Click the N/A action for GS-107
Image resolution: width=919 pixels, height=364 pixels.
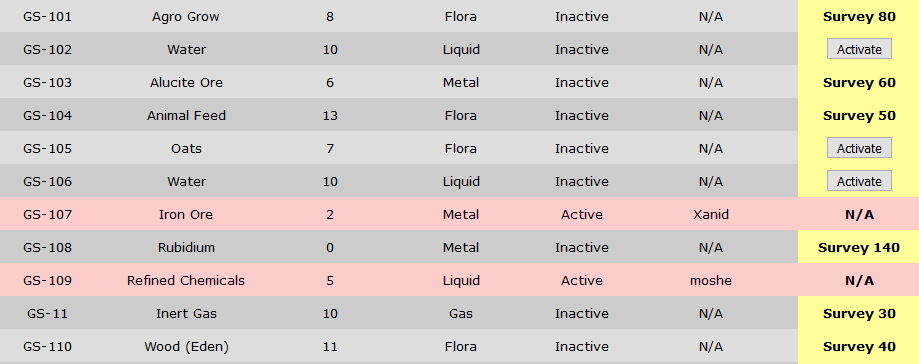point(859,215)
